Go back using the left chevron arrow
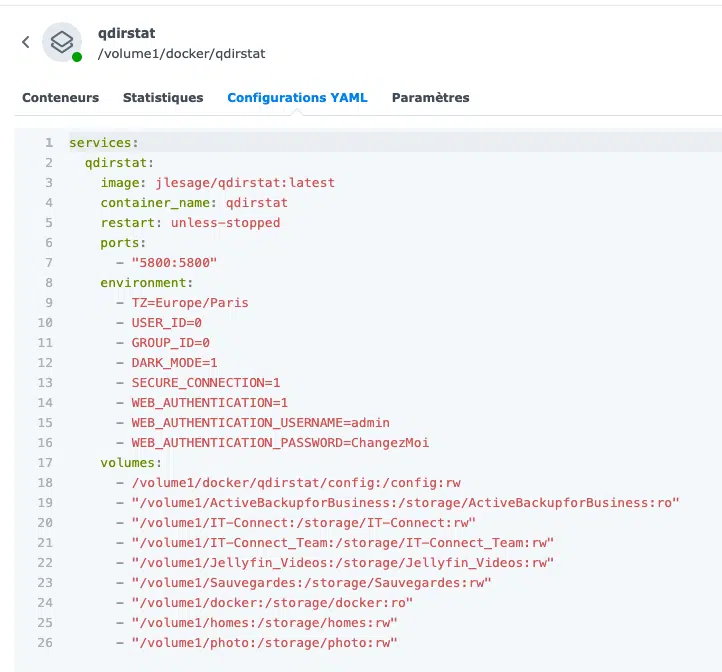The width and height of the screenshot is (722, 672). tap(26, 42)
